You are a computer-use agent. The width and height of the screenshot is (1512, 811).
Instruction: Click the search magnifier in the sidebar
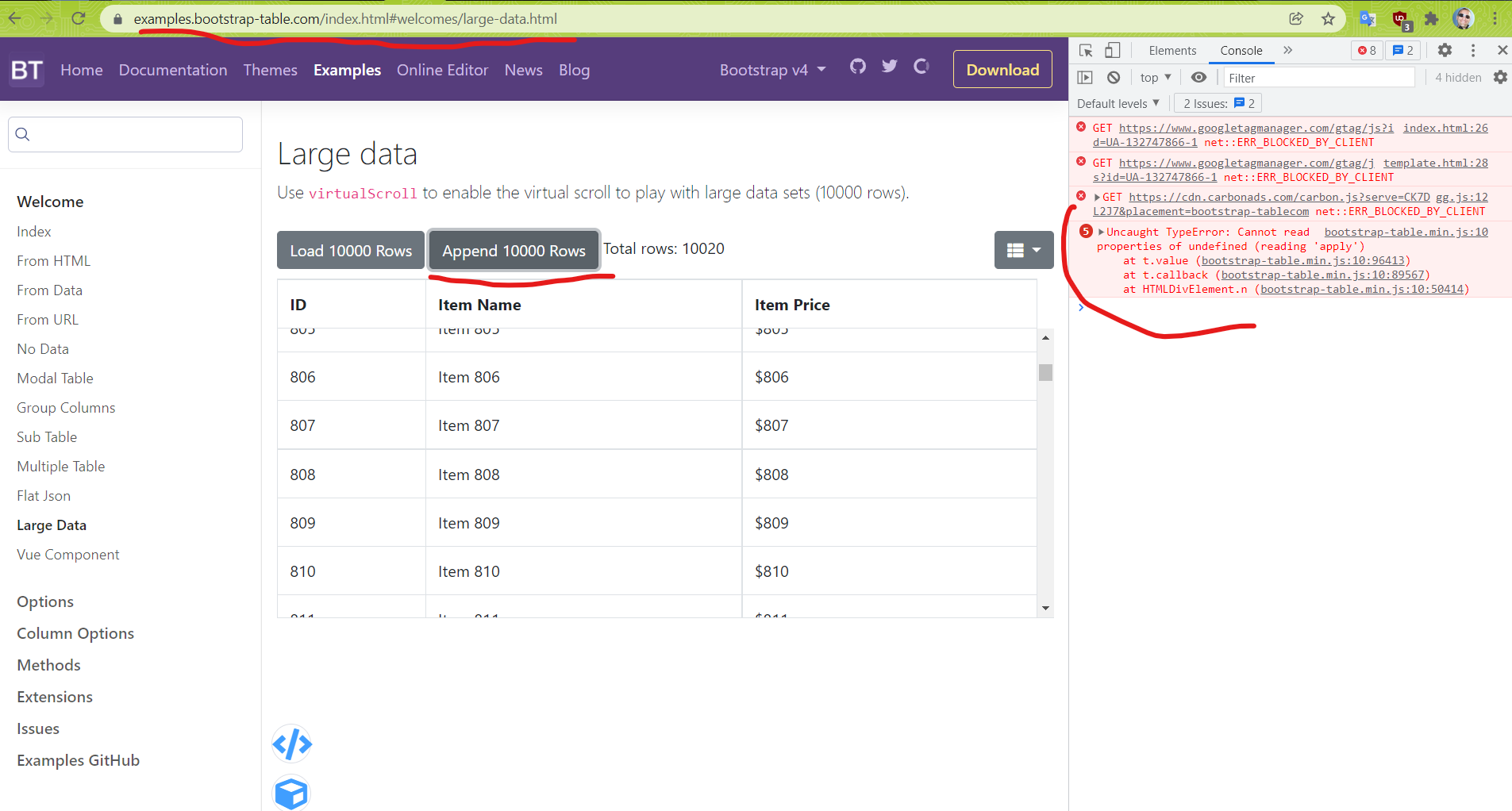coord(22,134)
